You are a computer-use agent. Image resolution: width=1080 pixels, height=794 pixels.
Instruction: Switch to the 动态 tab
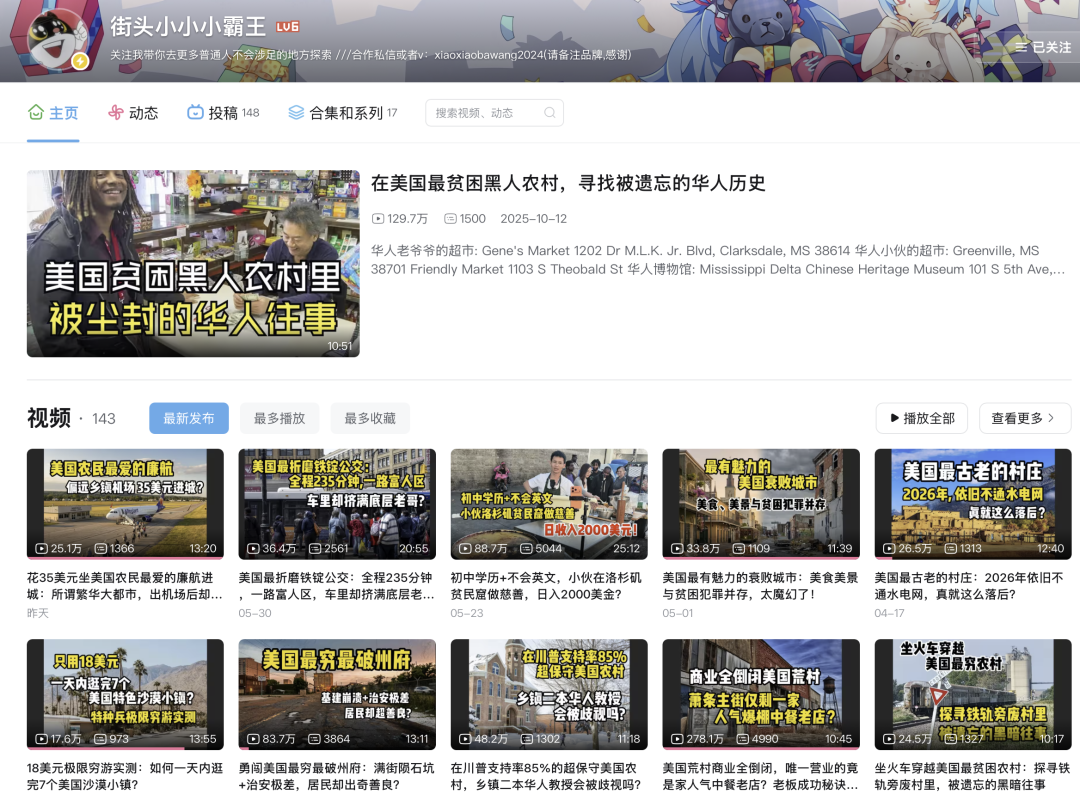coord(133,113)
